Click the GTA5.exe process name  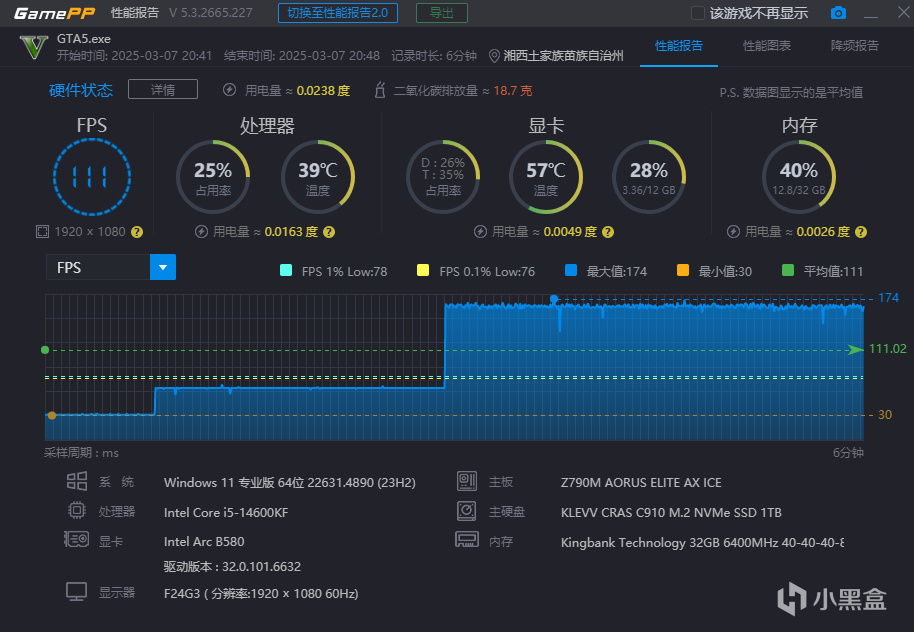[83, 39]
